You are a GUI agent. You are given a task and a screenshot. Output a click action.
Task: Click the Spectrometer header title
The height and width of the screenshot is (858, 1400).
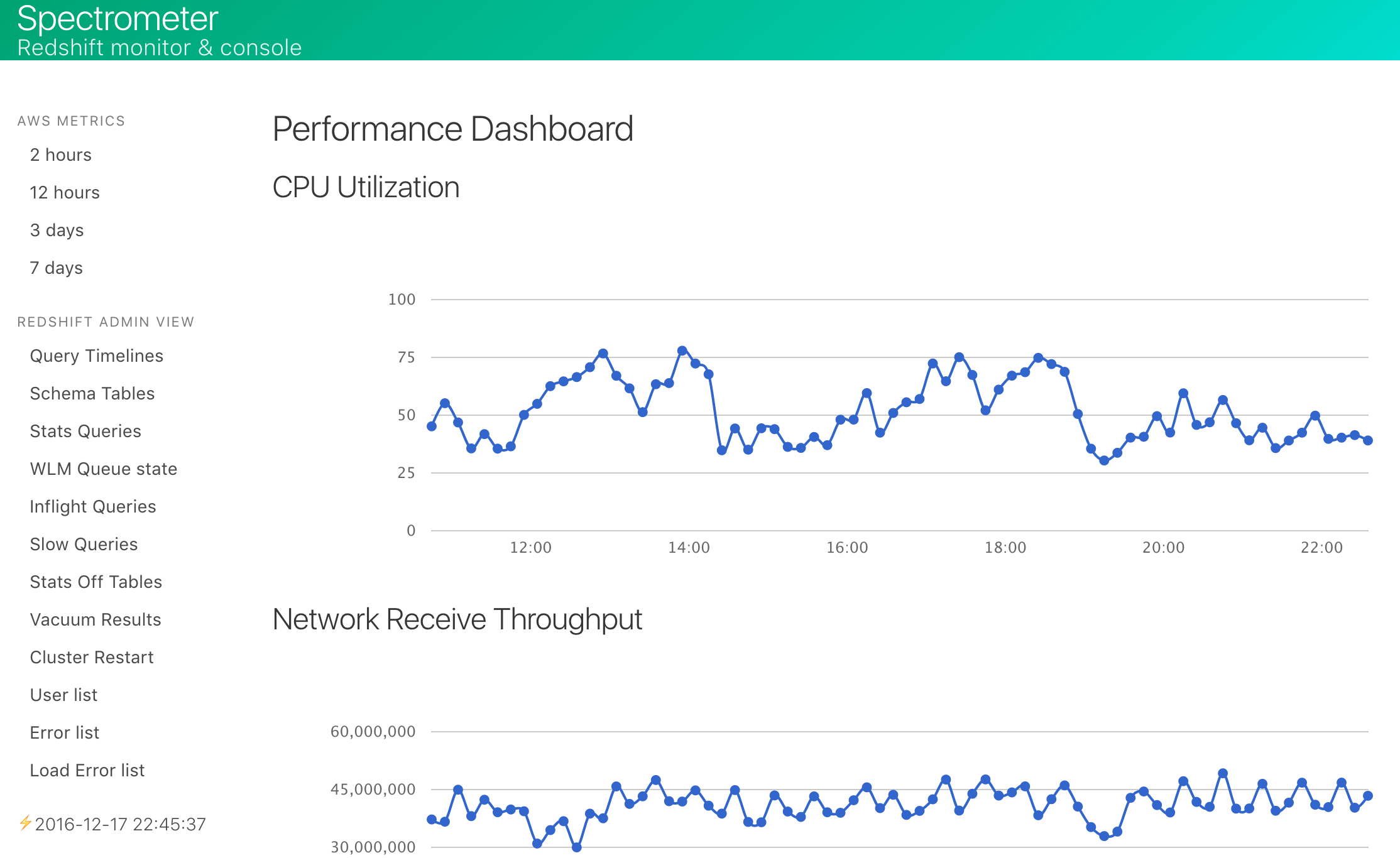[x=118, y=19]
